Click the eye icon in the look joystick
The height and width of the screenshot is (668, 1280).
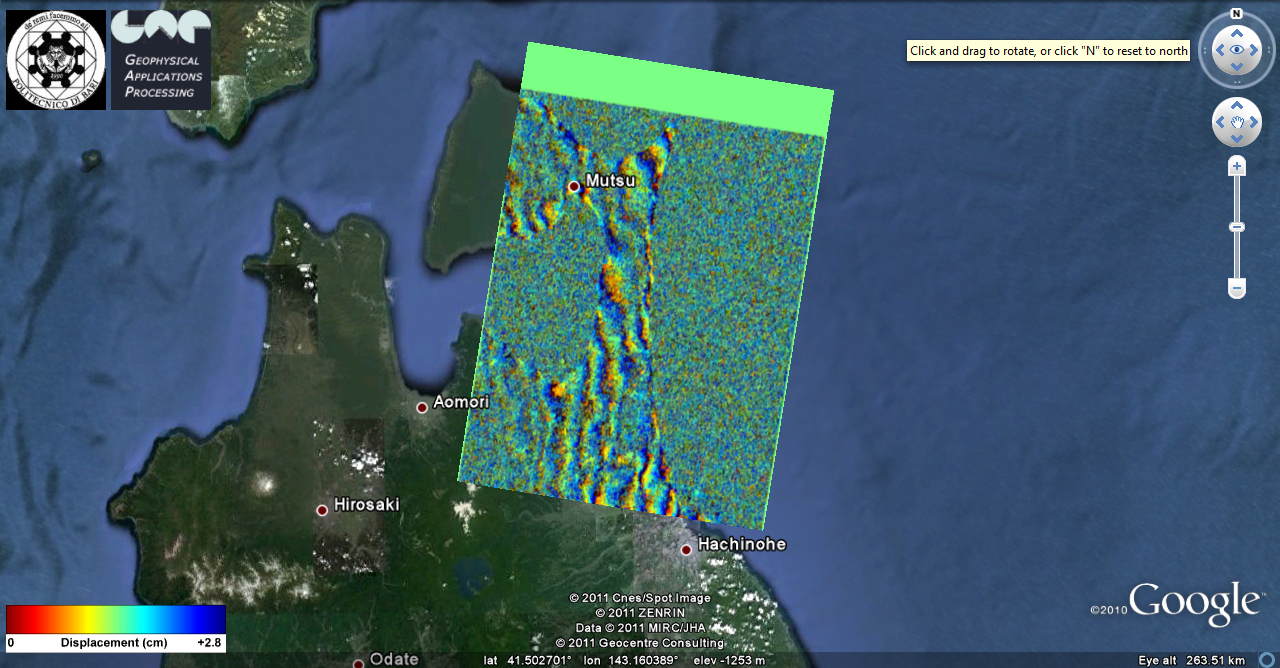coord(1237,50)
